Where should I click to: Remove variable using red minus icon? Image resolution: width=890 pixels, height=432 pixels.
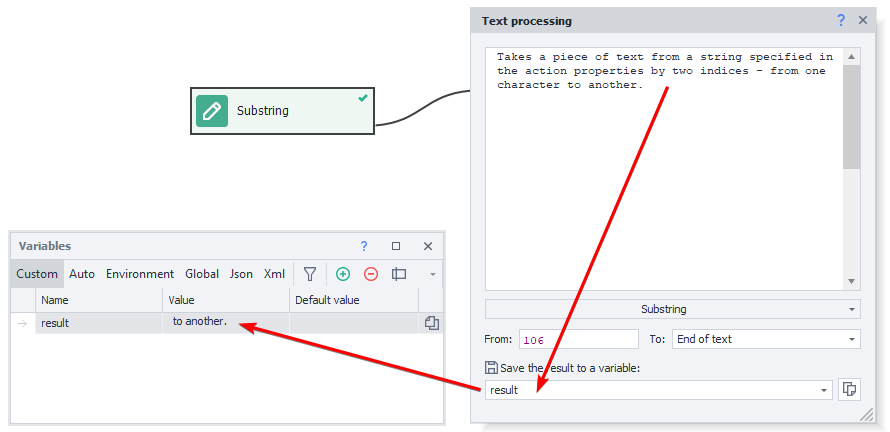click(371, 274)
